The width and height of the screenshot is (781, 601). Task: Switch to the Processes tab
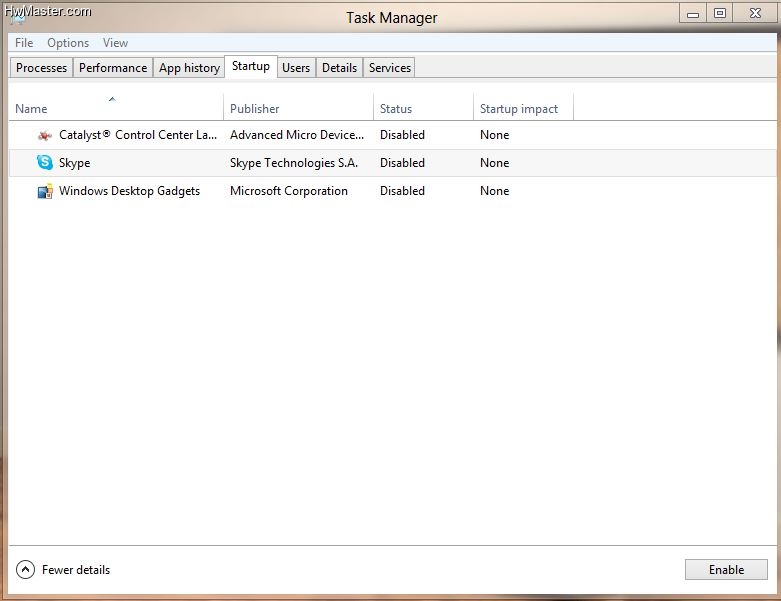[x=41, y=68]
